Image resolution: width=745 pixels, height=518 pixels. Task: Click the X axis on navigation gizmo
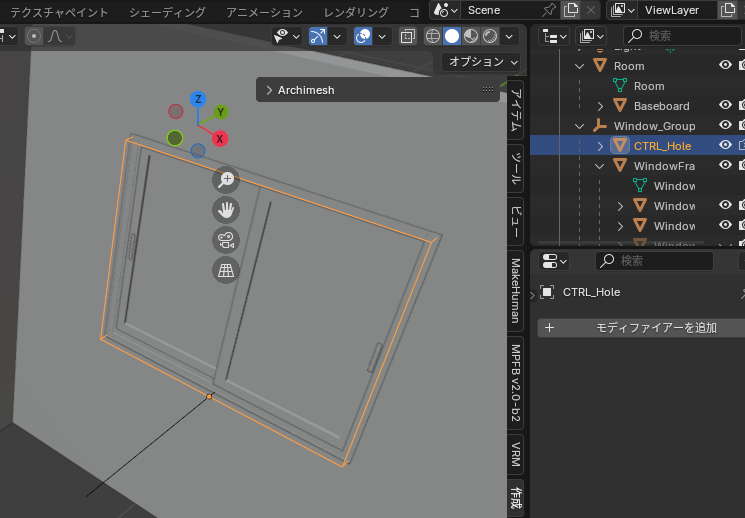(220, 139)
